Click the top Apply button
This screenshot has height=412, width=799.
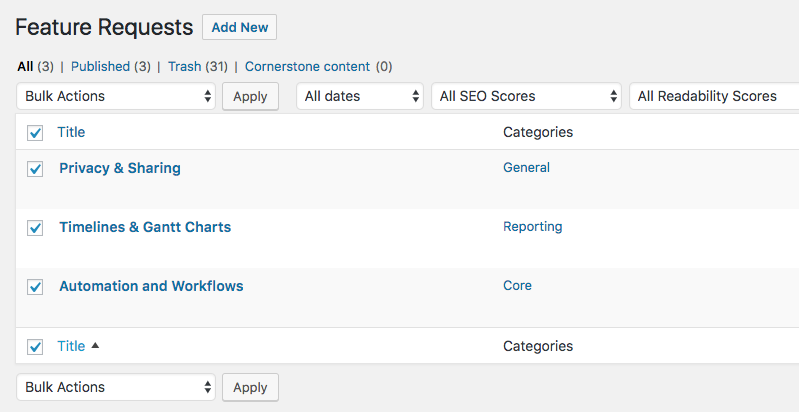[x=250, y=96]
